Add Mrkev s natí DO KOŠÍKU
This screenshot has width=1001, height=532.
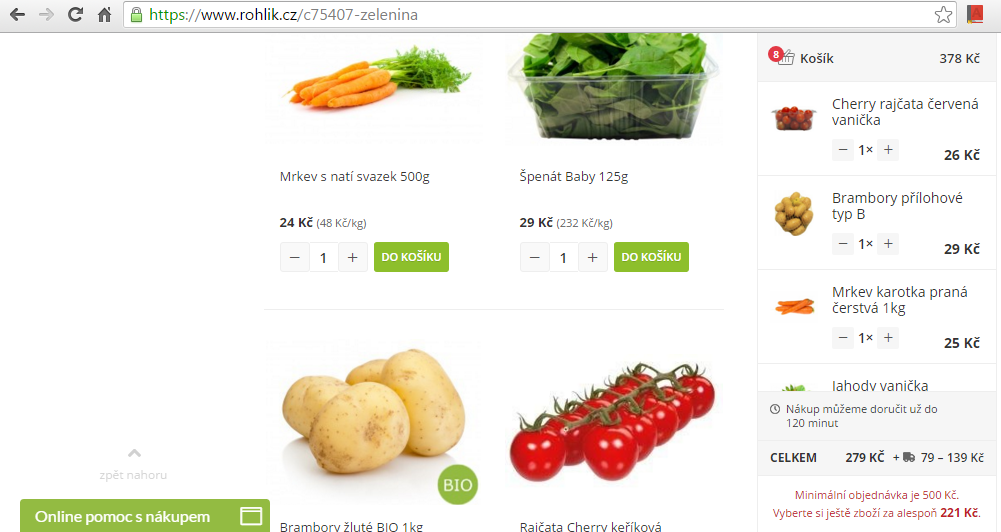[411, 257]
